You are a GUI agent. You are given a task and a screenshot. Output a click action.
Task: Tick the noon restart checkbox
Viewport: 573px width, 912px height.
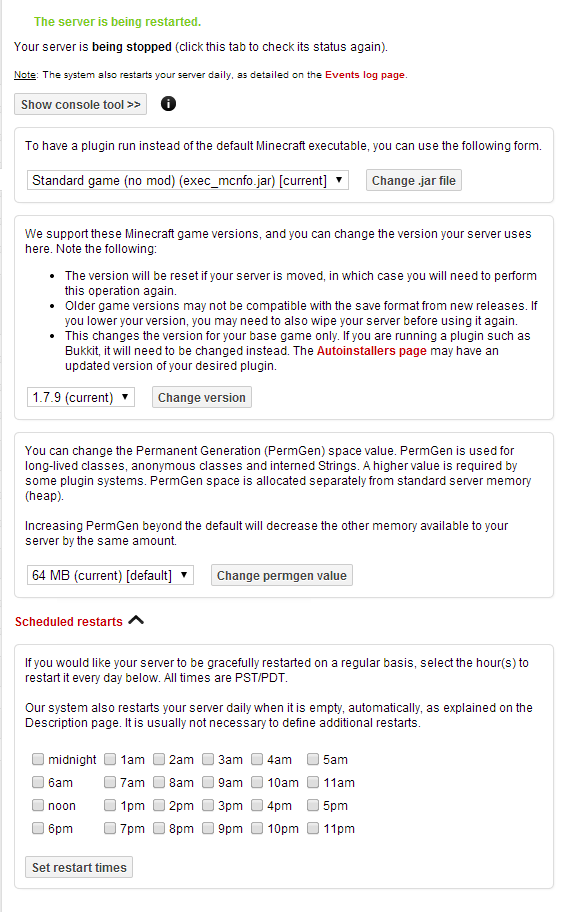pyautogui.click(x=38, y=805)
